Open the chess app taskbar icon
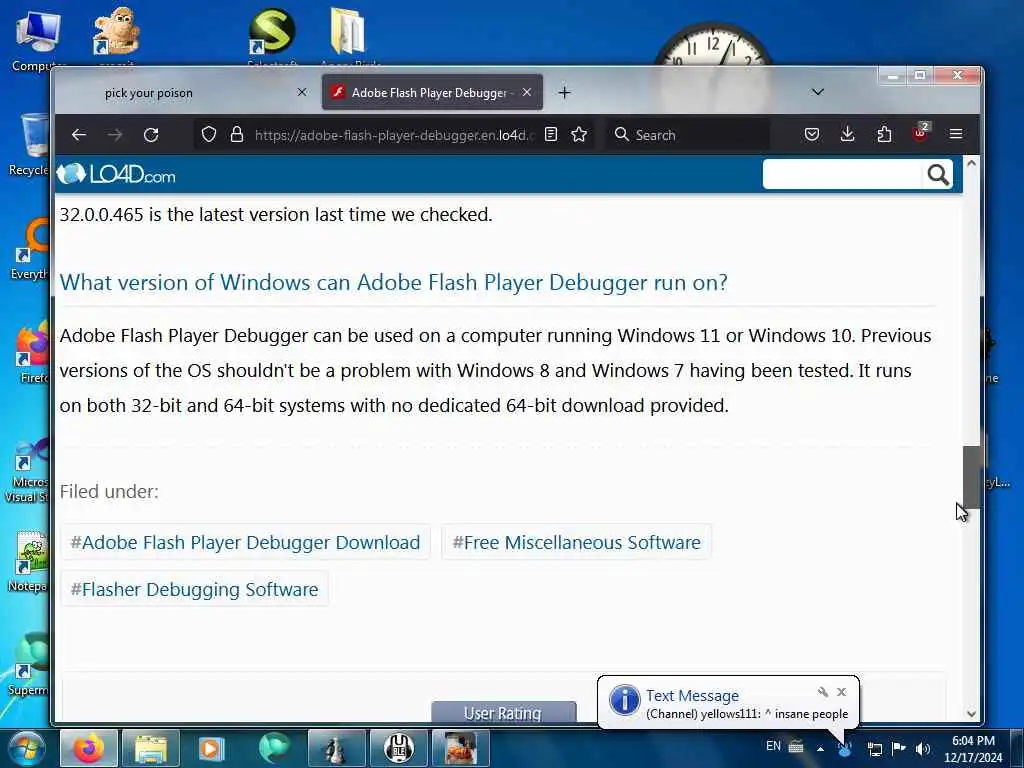The width and height of the screenshot is (1024, 768). click(336, 748)
